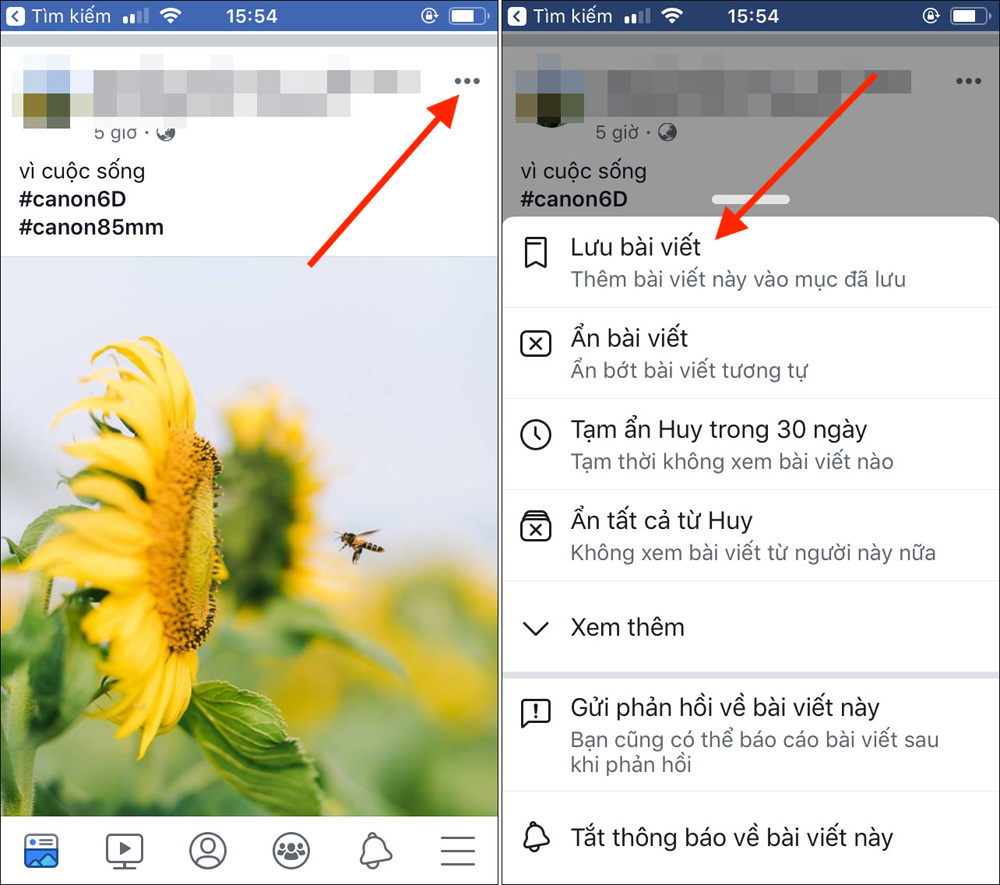Select Lưu bài viết to save the post

click(636, 247)
